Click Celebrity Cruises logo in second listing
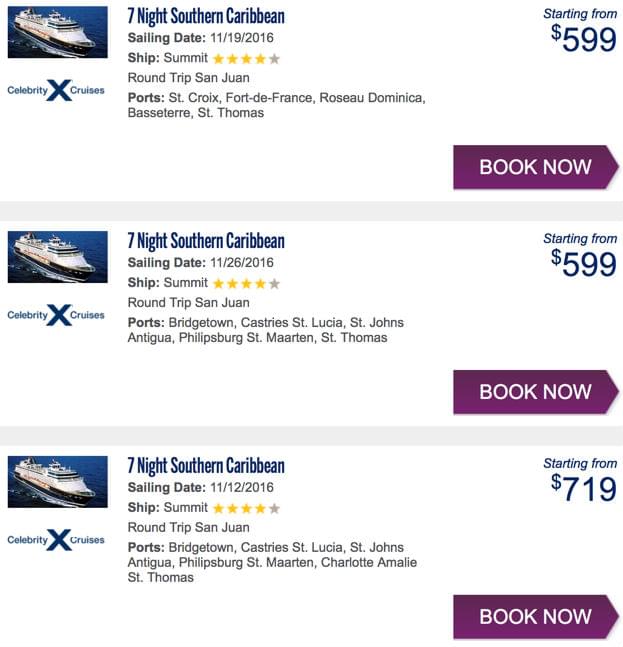 56,315
